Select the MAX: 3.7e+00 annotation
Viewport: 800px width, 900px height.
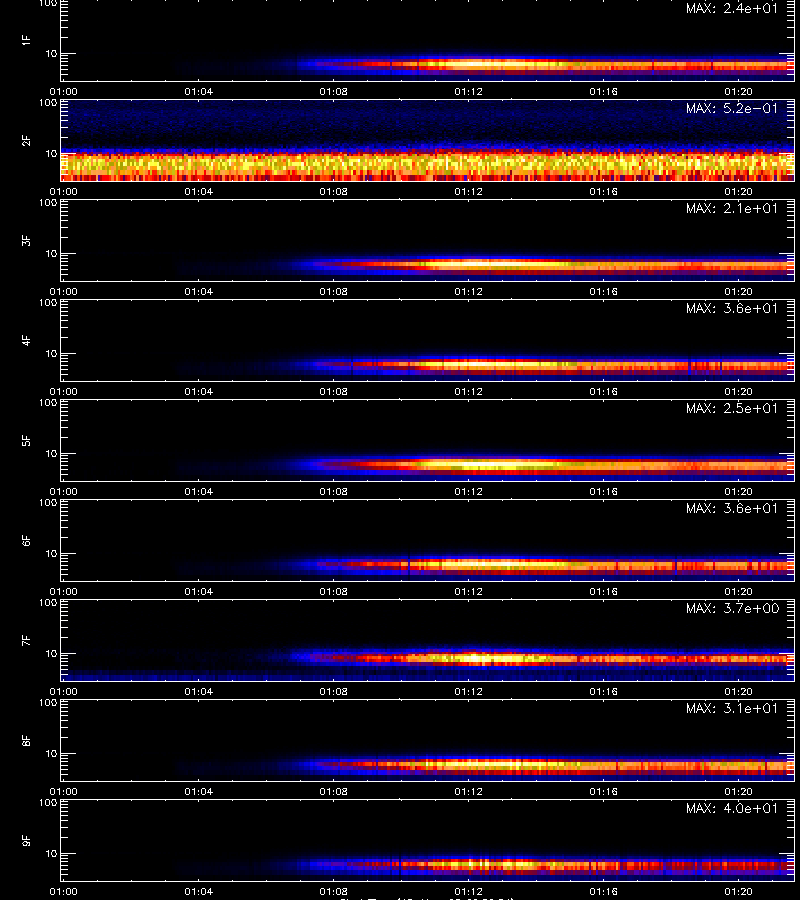(732, 608)
